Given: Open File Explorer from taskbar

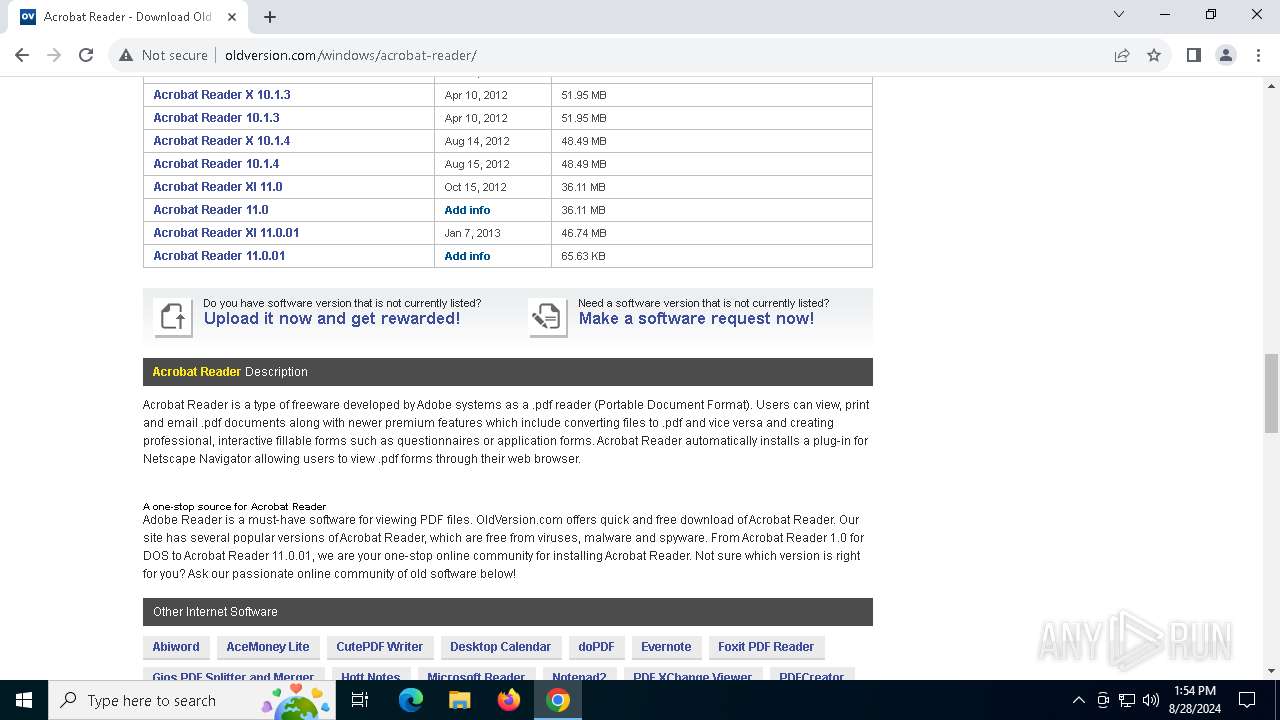Looking at the screenshot, I should [x=460, y=700].
